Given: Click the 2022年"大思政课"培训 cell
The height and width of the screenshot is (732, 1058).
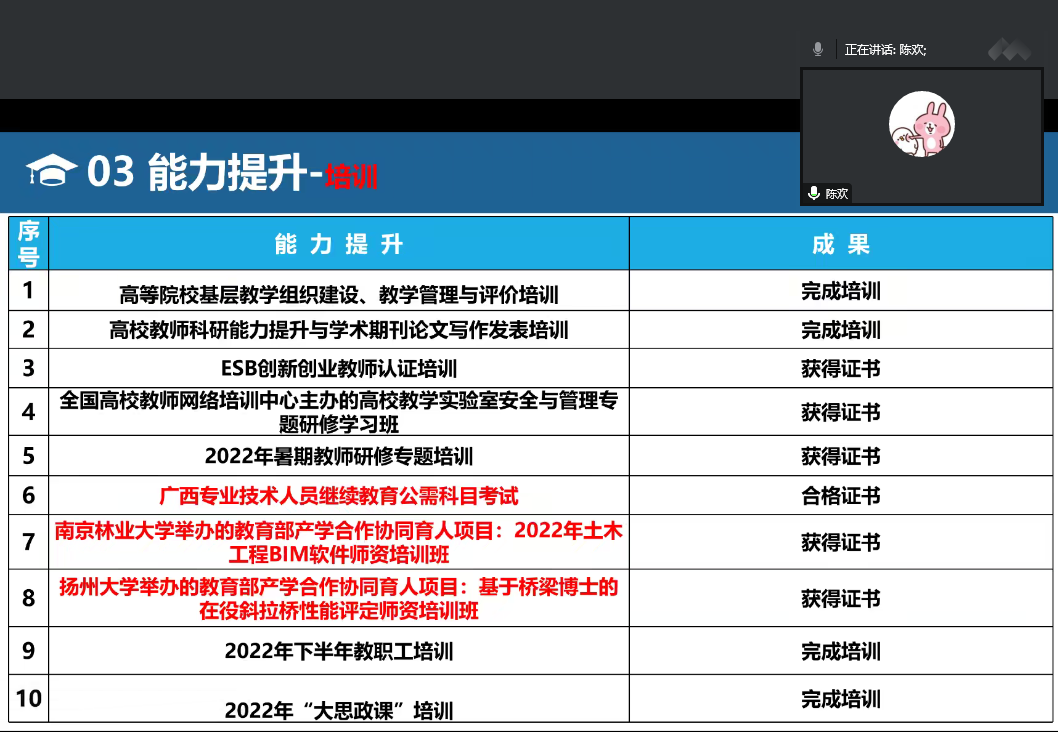Looking at the screenshot, I should point(339,699).
